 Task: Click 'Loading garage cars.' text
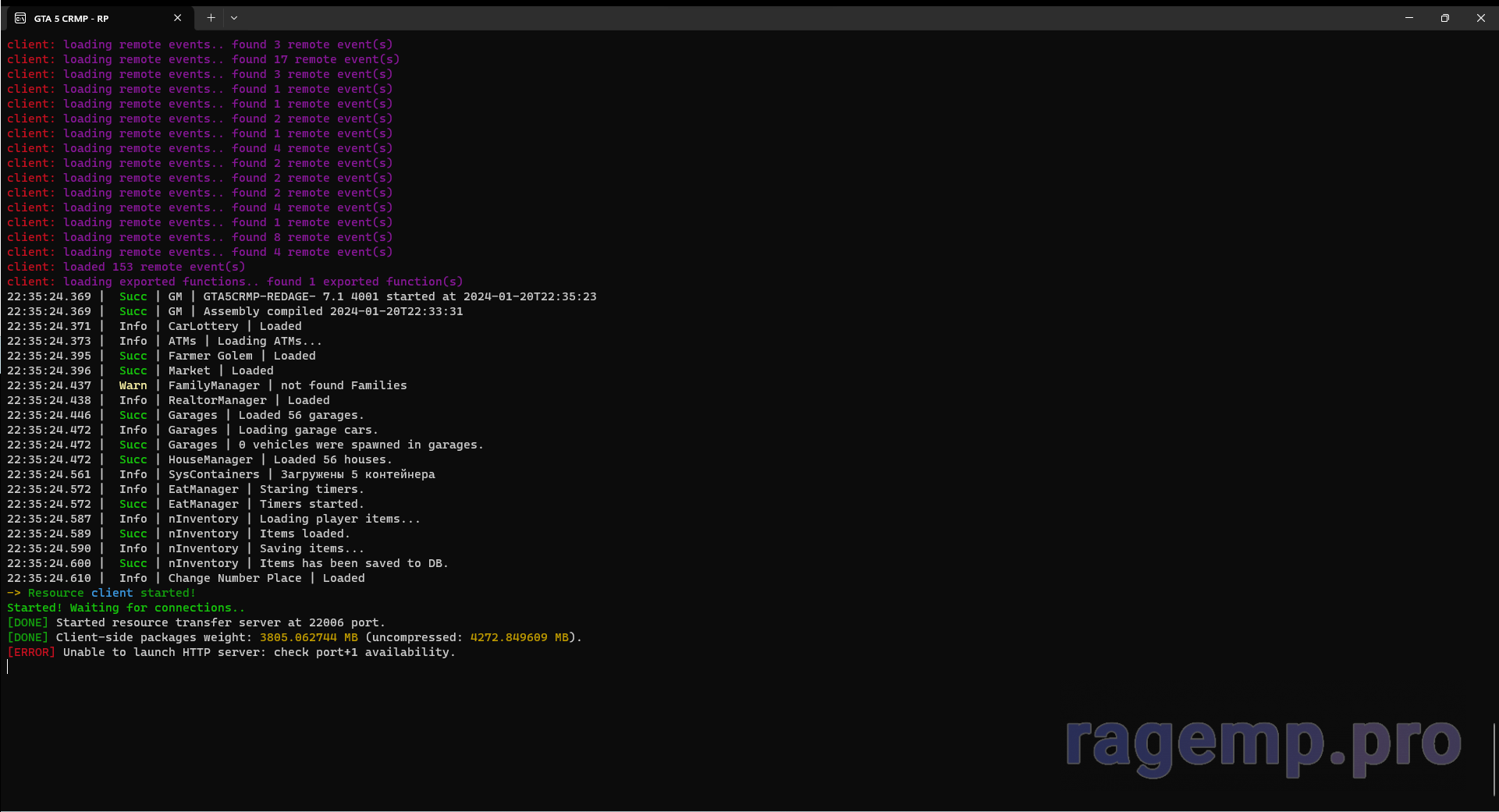click(x=308, y=430)
